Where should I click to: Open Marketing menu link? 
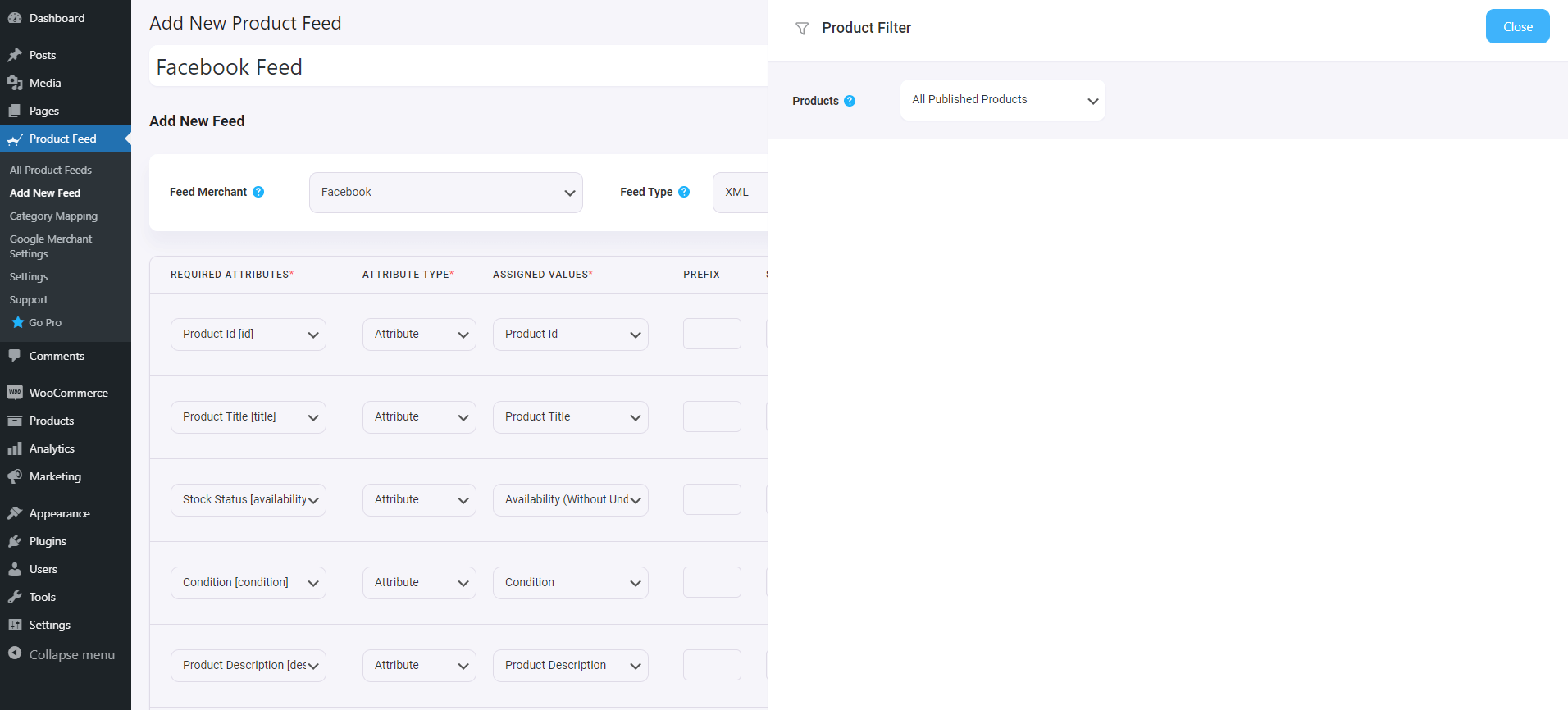[55, 476]
